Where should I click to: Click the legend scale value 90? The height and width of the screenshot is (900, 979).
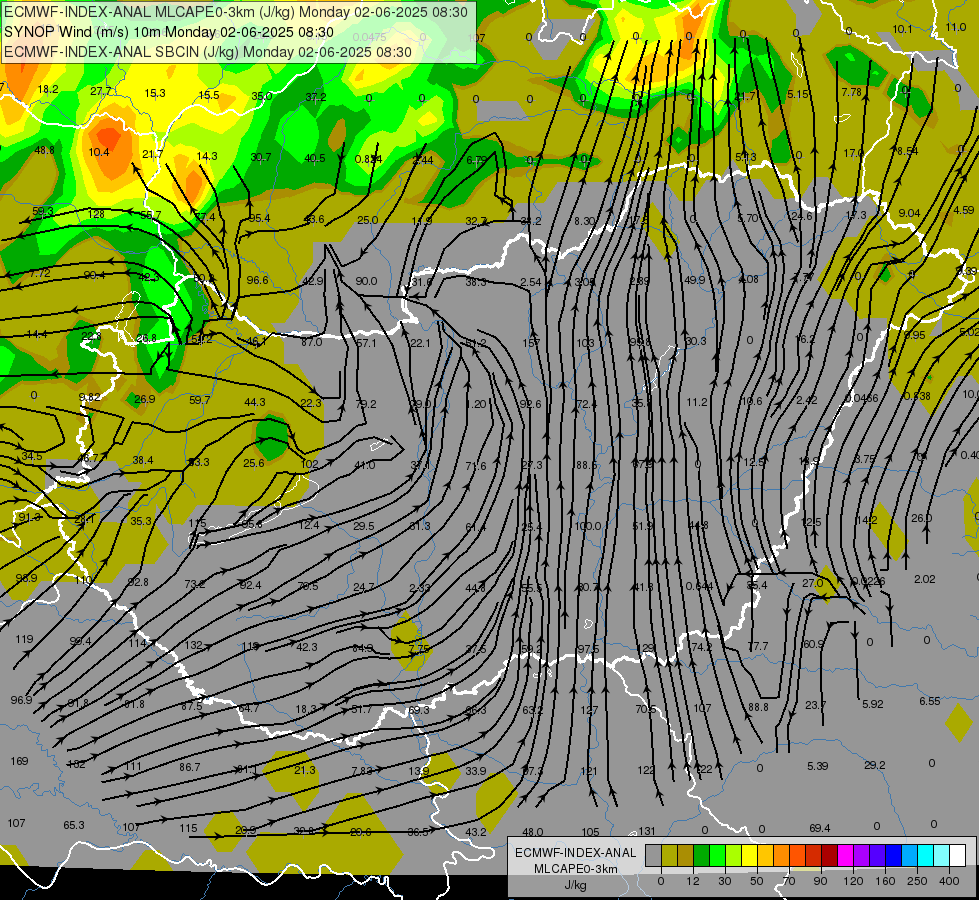pyautogui.click(x=820, y=881)
